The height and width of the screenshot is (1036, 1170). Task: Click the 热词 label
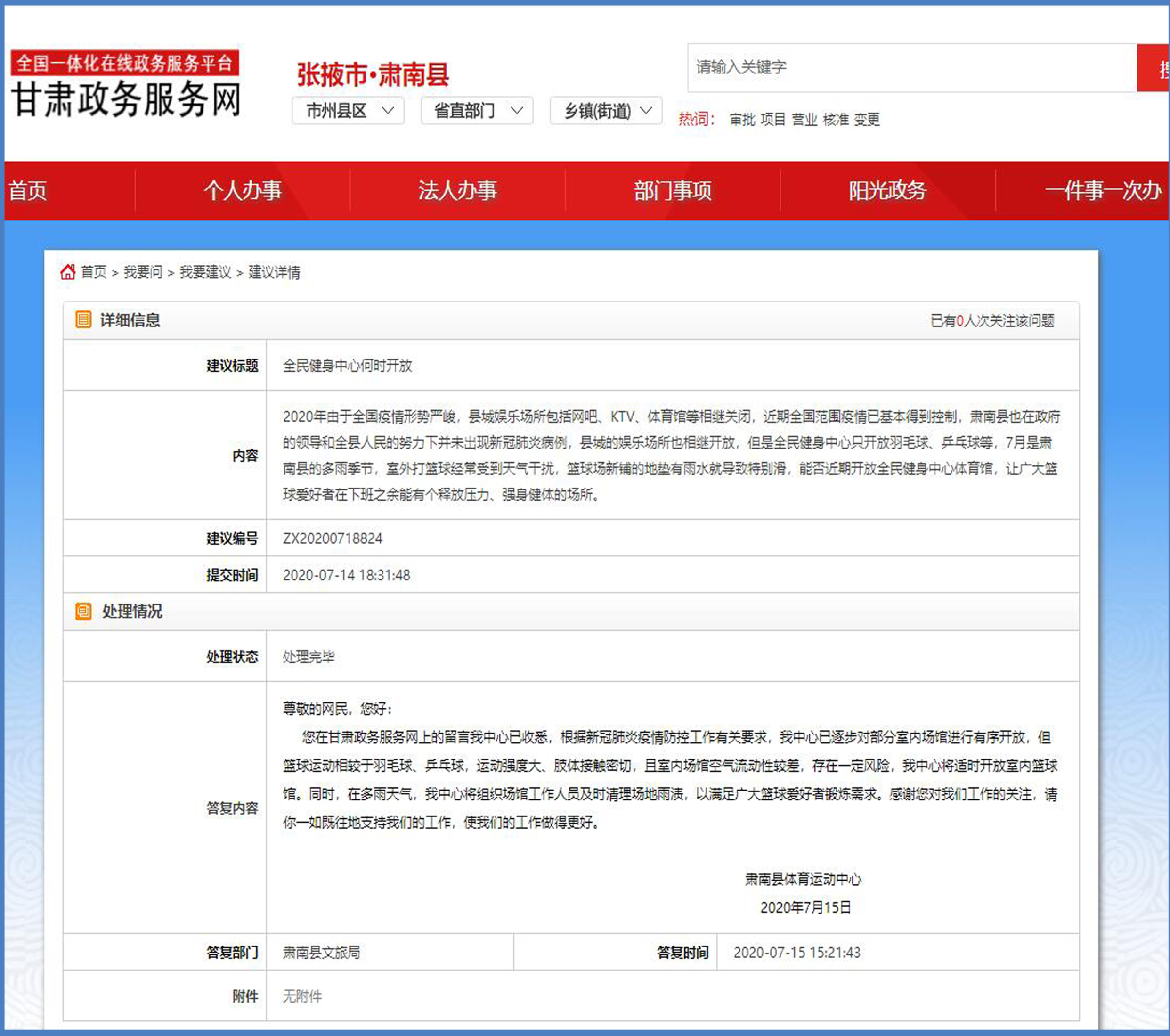pyautogui.click(x=696, y=119)
